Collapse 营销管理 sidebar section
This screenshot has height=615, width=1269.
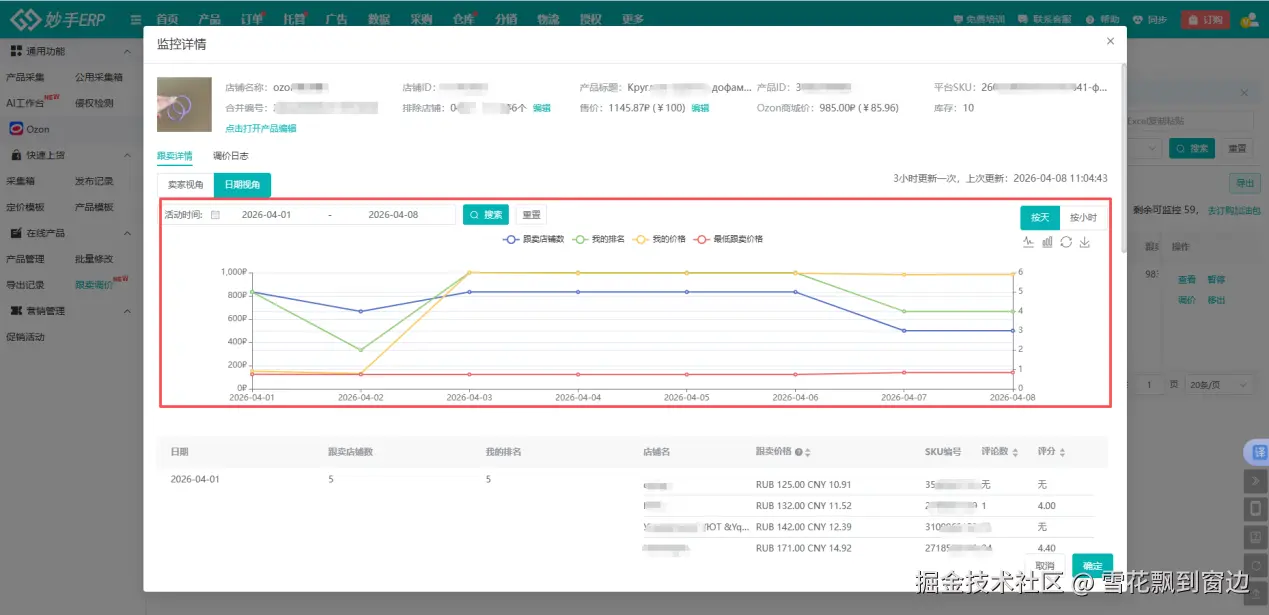click(x=127, y=311)
